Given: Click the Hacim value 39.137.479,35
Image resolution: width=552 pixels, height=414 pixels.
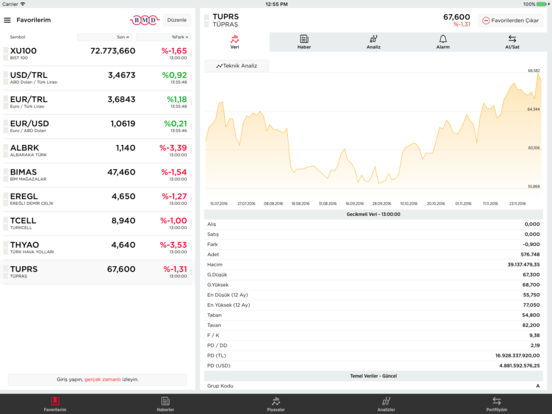Looking at the screenshot, I should [x=523, y=265].
